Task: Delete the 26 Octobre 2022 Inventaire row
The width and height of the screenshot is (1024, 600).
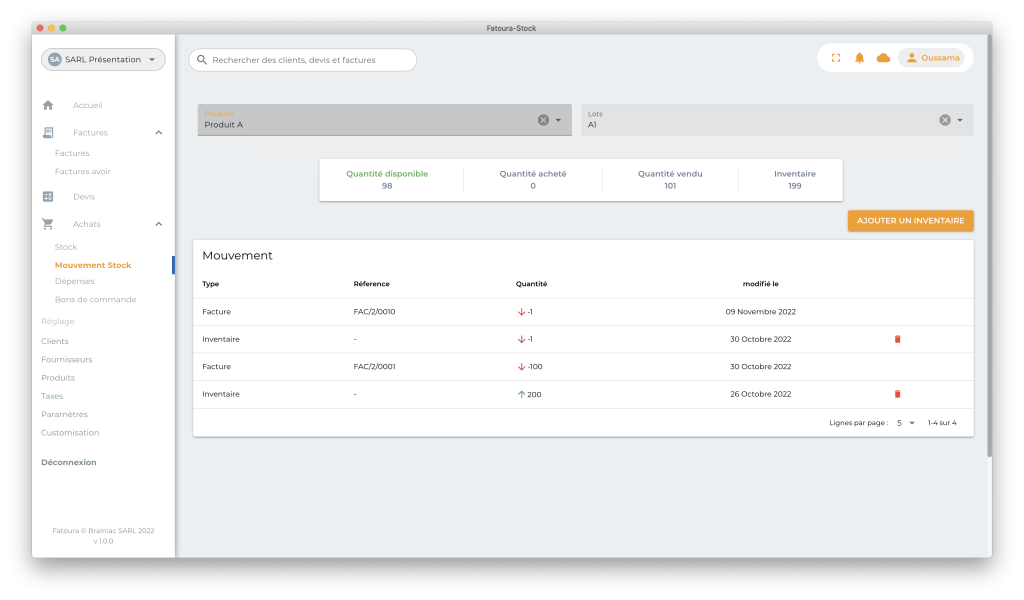Action: coord(897,394)
